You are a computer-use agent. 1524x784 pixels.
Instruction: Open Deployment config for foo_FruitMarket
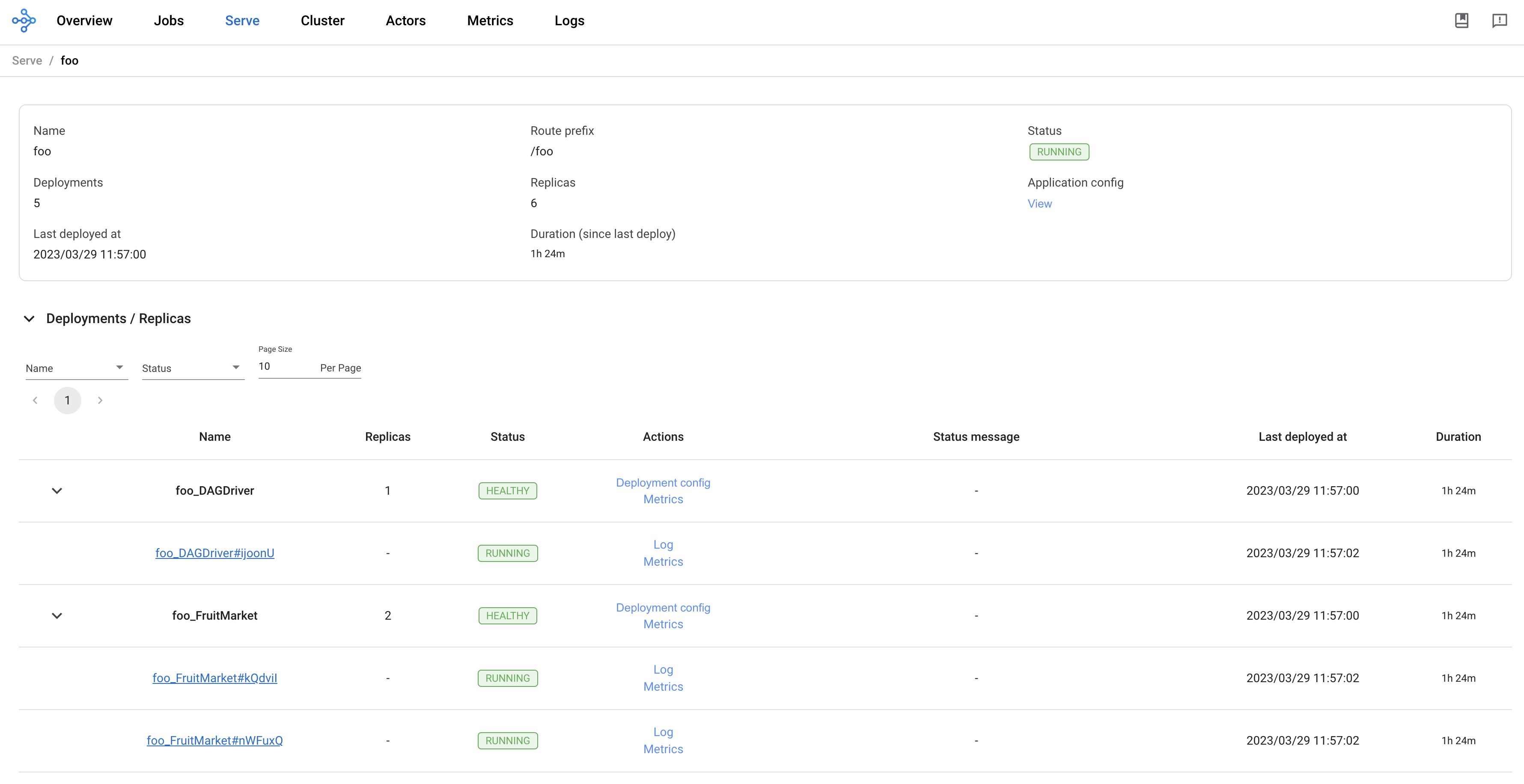(x=663, y=607)
